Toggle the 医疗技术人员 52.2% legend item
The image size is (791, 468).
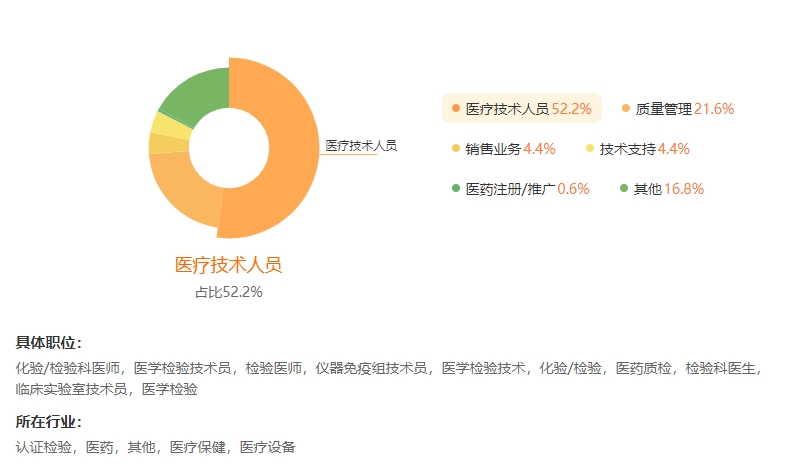click(522, 108)
